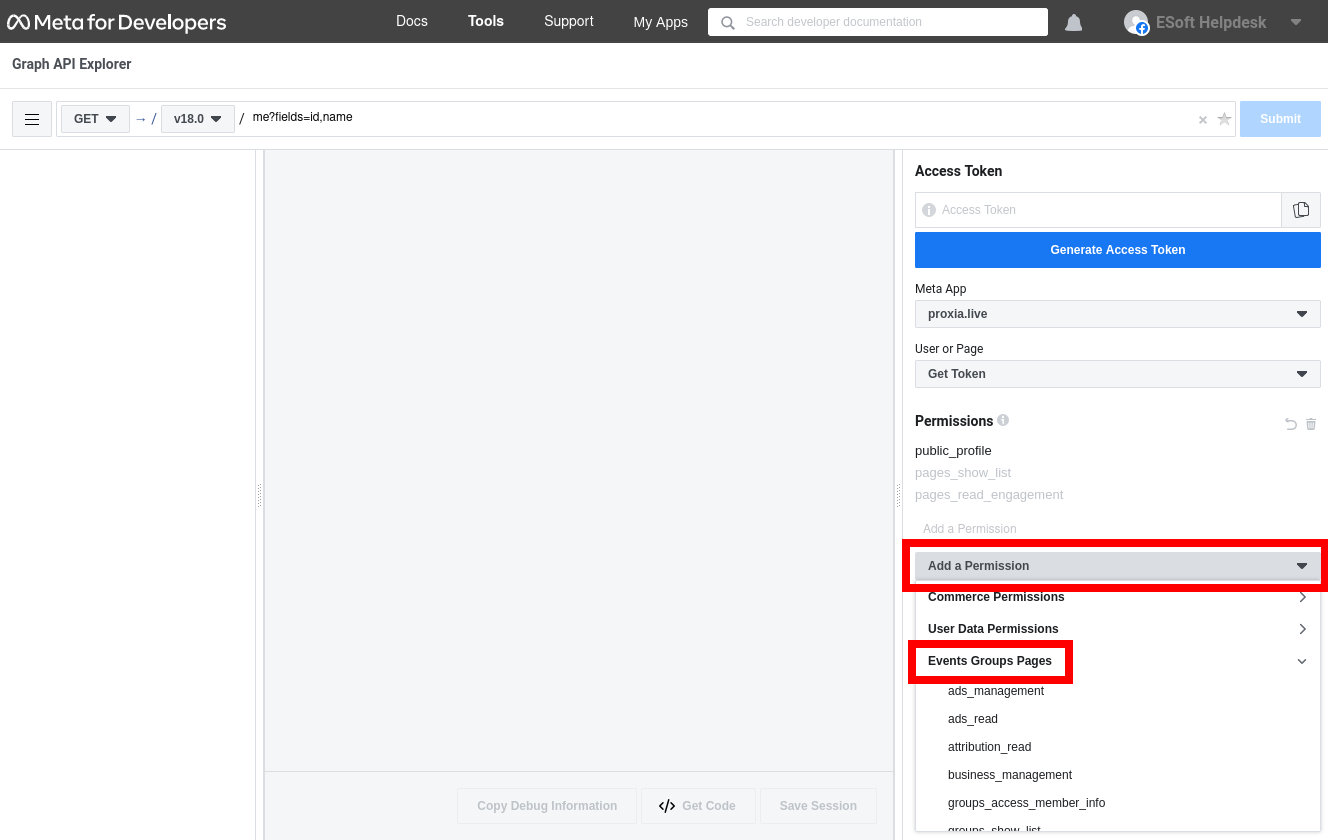Viewport: 1328px width, 840px height.
Task: Open the Docs menu
Action: pos(411,21)
